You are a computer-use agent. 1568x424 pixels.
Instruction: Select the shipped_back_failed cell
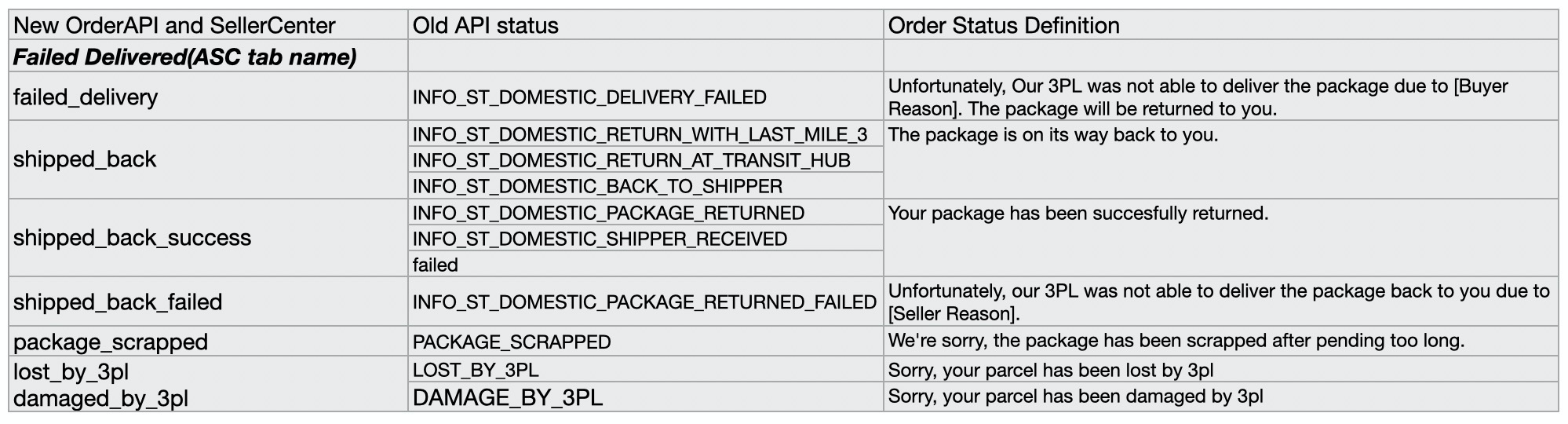[209, 302]
